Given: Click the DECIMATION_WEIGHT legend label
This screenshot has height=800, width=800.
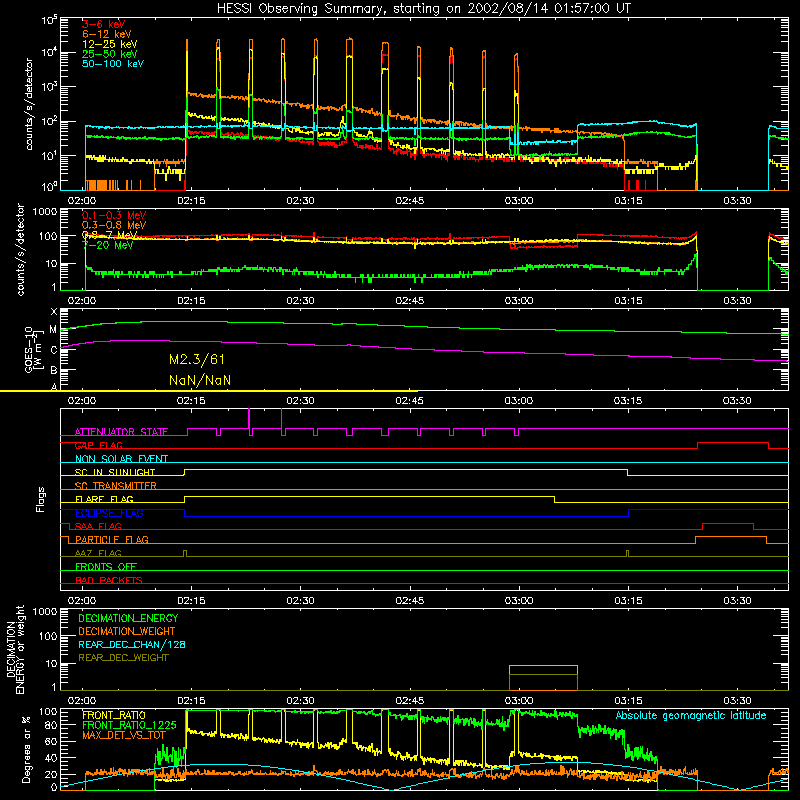Looking at the screenshot, I should point(127,632).
